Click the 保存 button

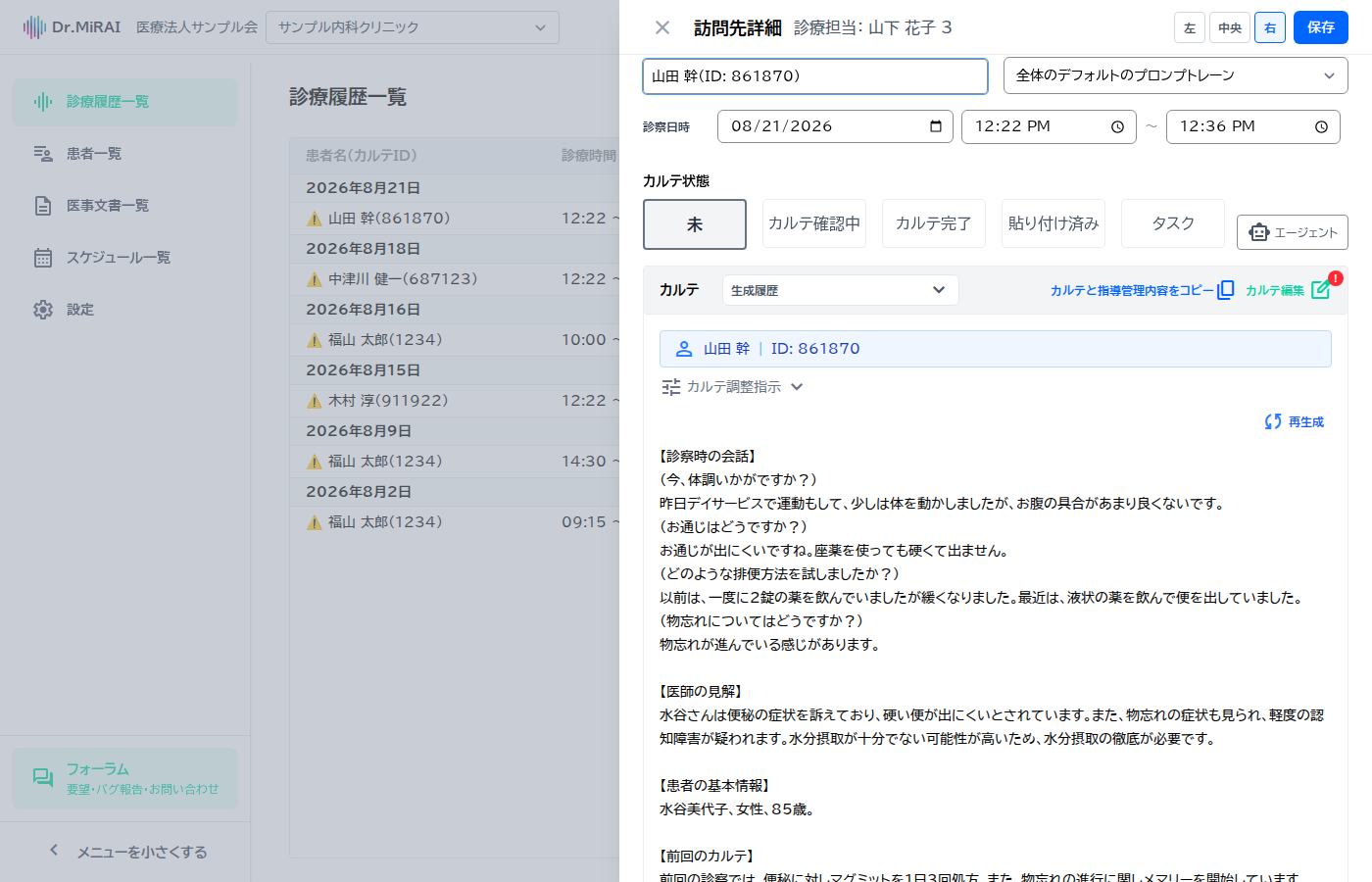[1321, 27]
